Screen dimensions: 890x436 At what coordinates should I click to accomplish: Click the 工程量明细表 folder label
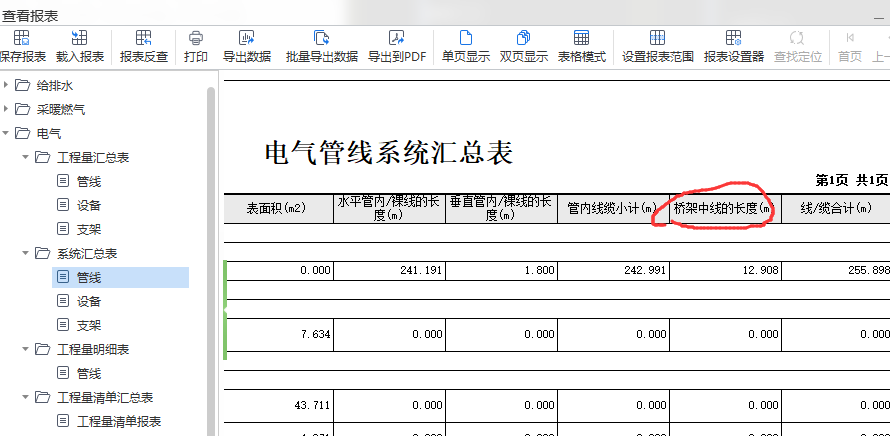coord(93,349)
